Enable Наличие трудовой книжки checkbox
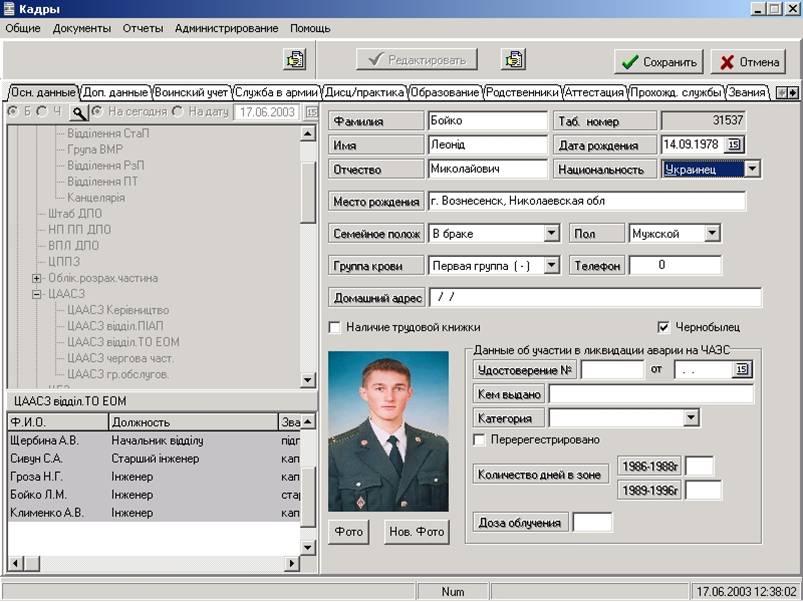Image resolution: width=803 pixels, height=602 pixels. 335,327
